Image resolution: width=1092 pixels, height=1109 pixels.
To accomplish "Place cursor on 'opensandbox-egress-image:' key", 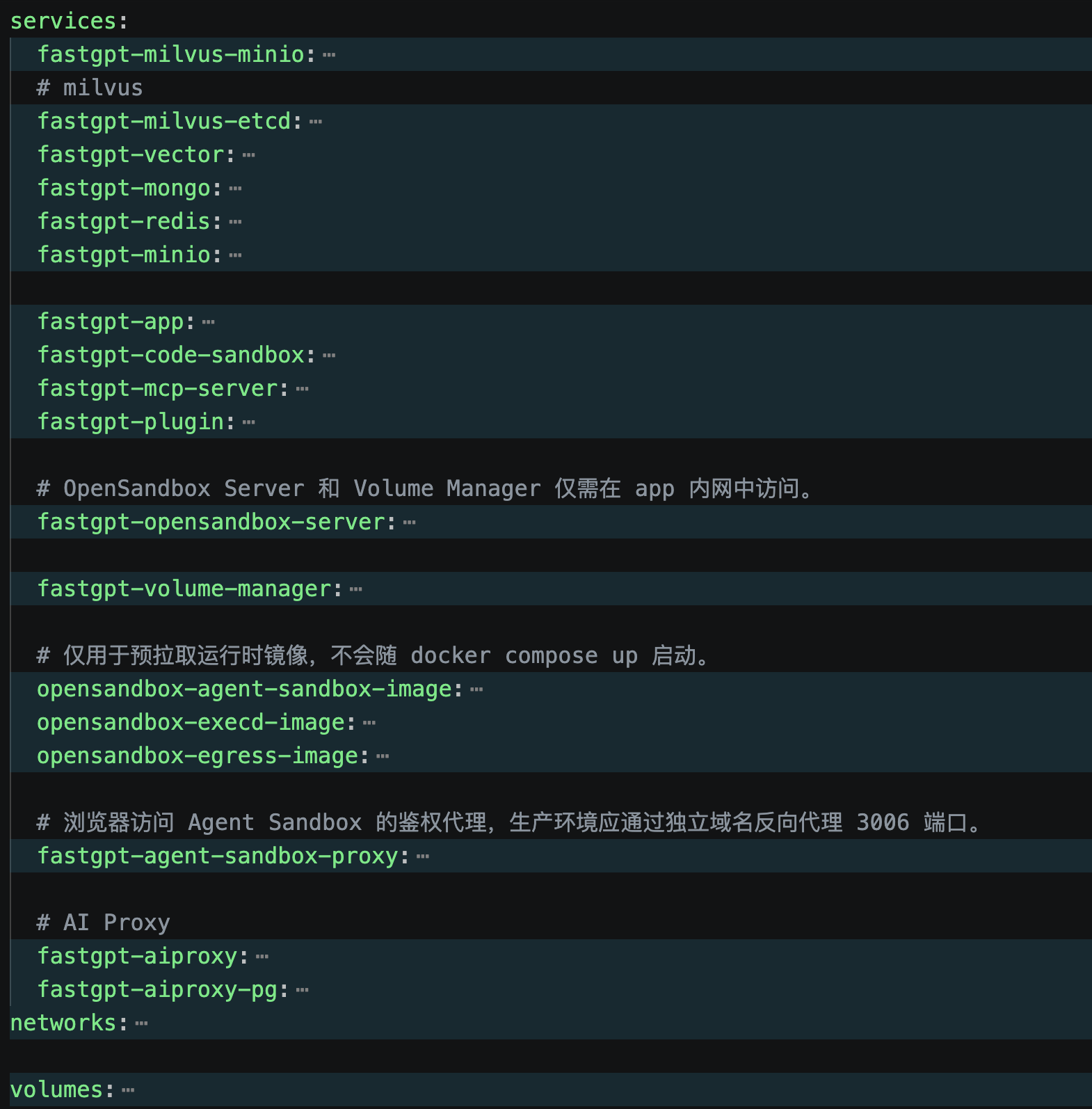I will pyautogui.click(x=203, y=756).
